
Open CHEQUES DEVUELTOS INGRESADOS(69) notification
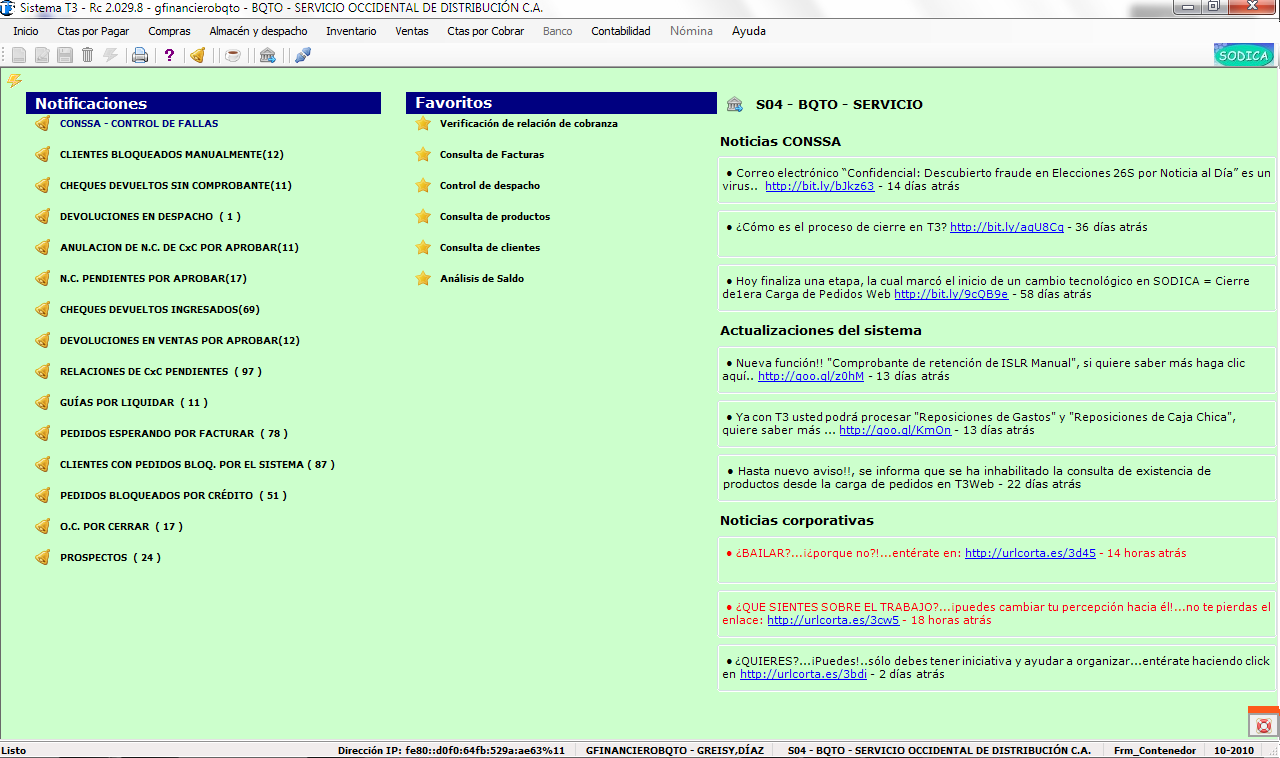coord(160,310)
